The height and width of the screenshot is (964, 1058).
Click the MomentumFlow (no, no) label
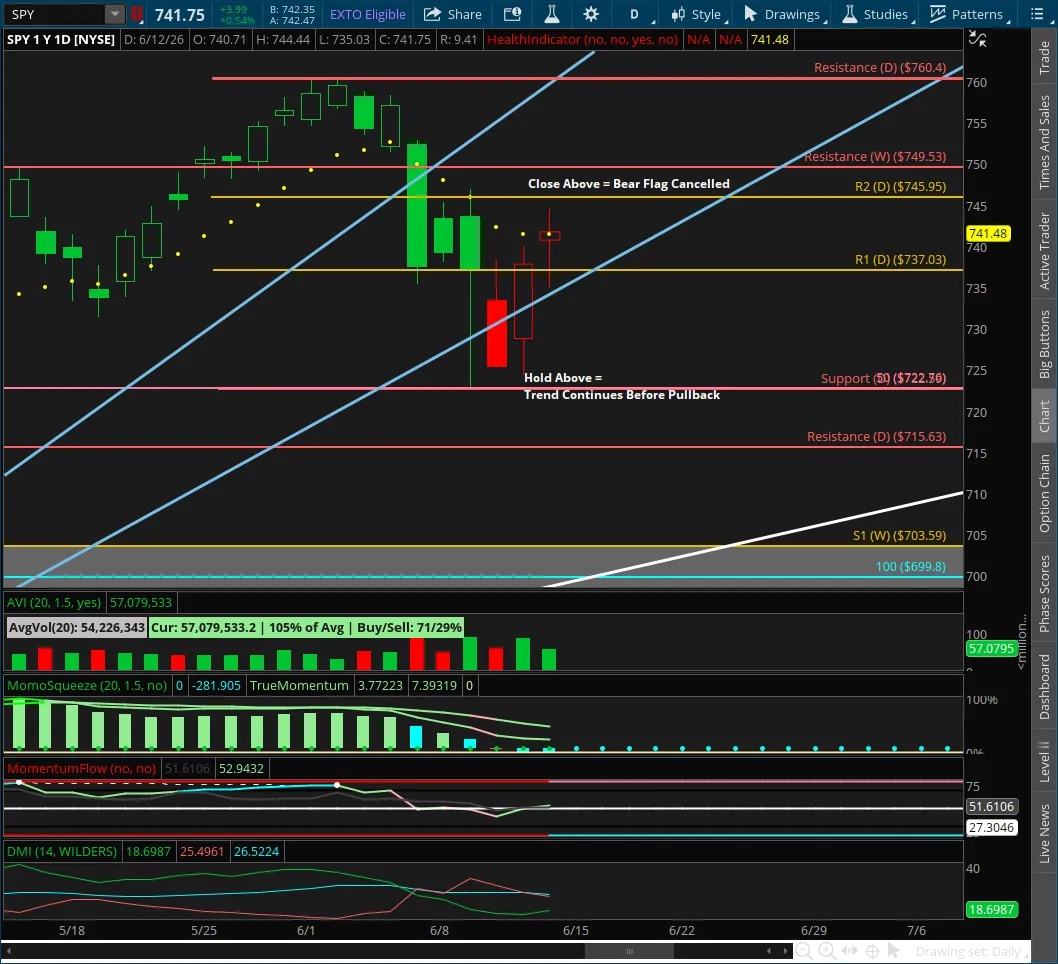(82, 768)
